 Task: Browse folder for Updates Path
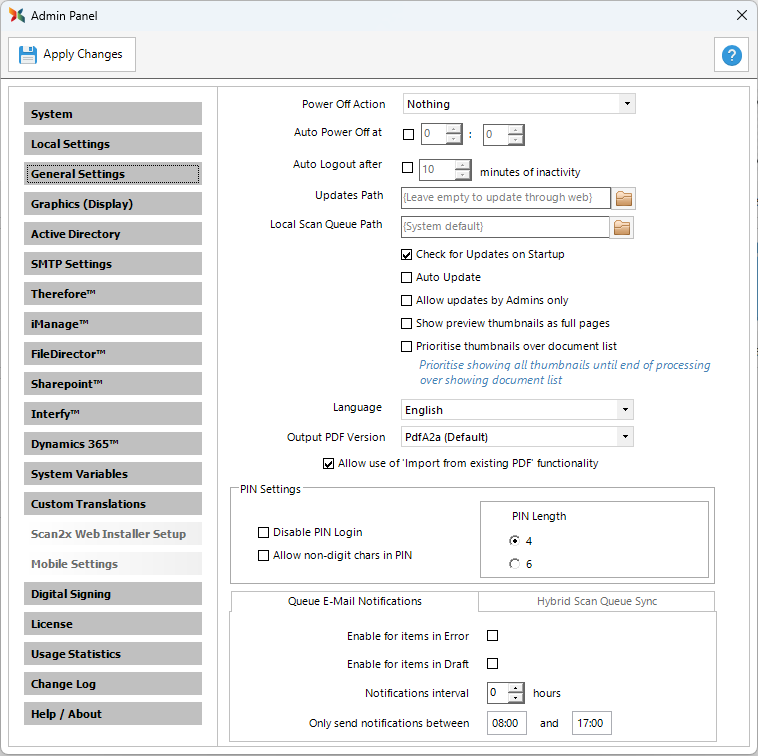point(624,198)
